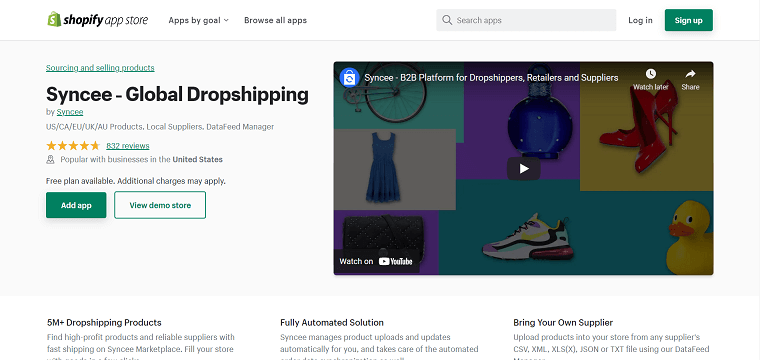The height and width of the screenshot is (360, 760).
Task: Click the 5M+ Dropshipping Products heading
Action: (x=104, y=323)
